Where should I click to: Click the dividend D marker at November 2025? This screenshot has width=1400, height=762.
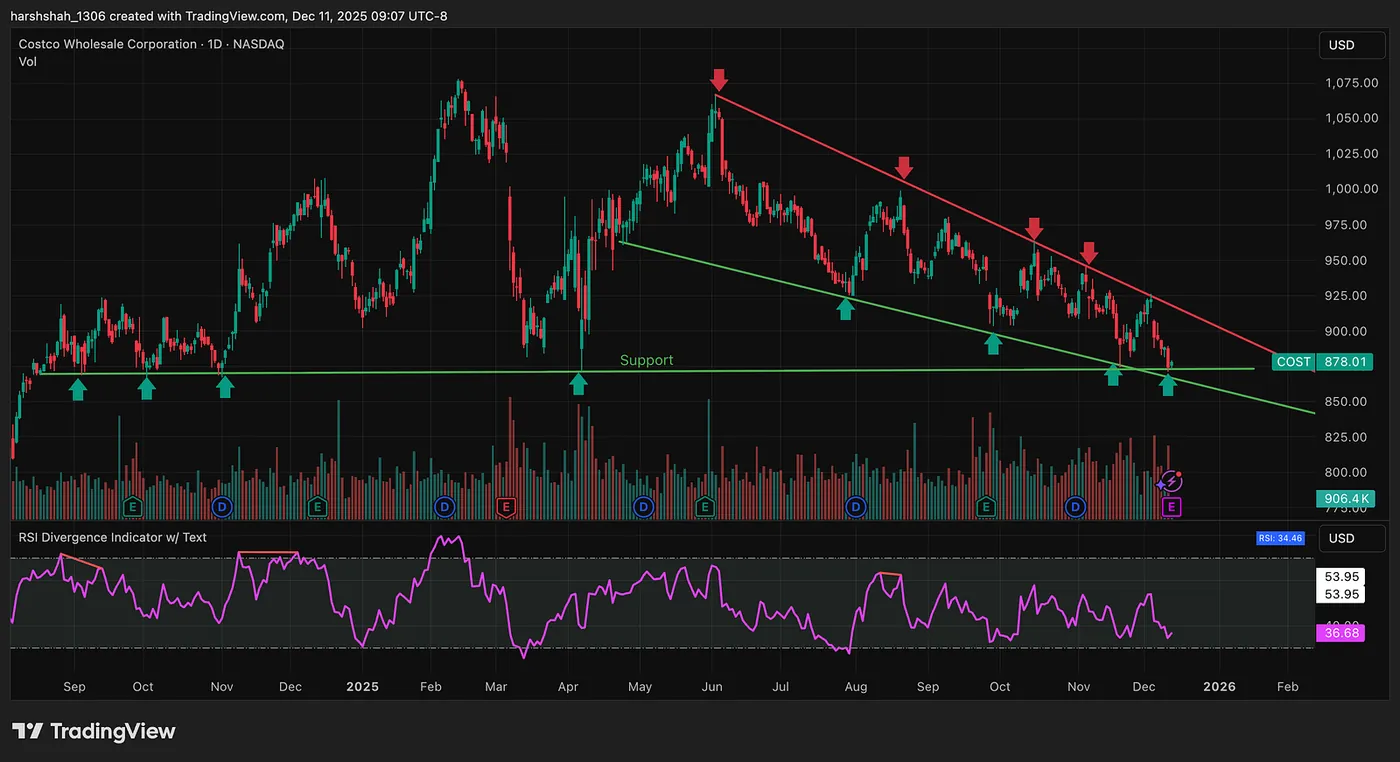[x=1076, y=508]
